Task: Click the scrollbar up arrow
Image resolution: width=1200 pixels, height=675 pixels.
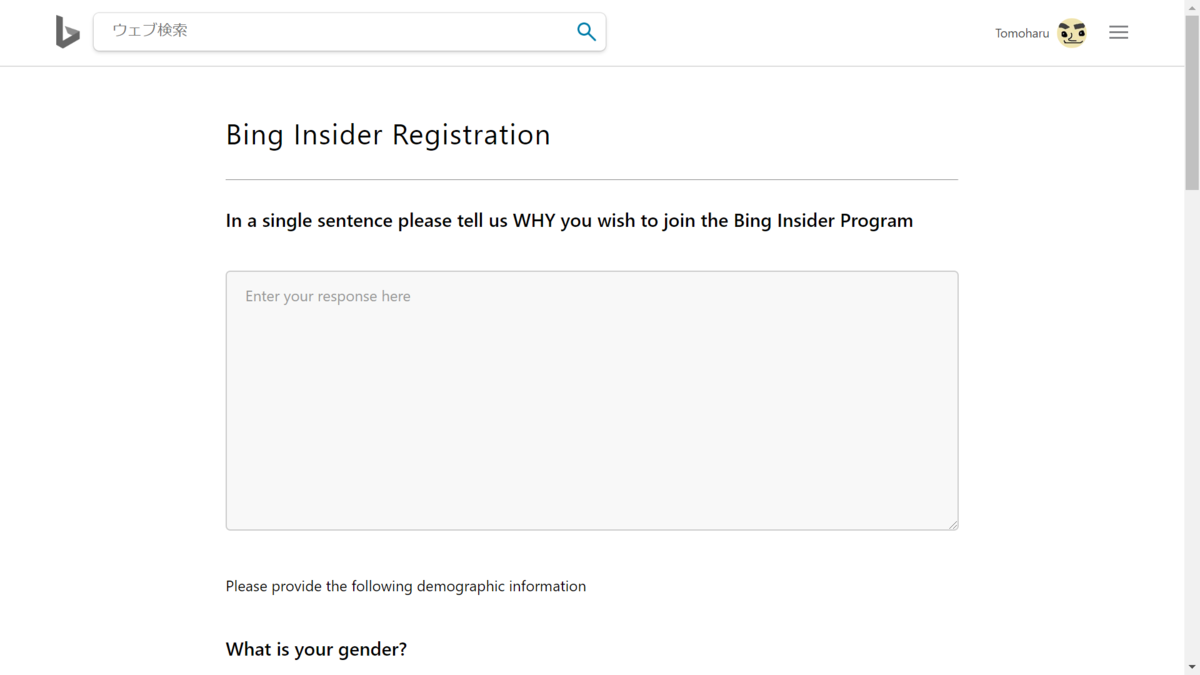Action: (1192, 7)
